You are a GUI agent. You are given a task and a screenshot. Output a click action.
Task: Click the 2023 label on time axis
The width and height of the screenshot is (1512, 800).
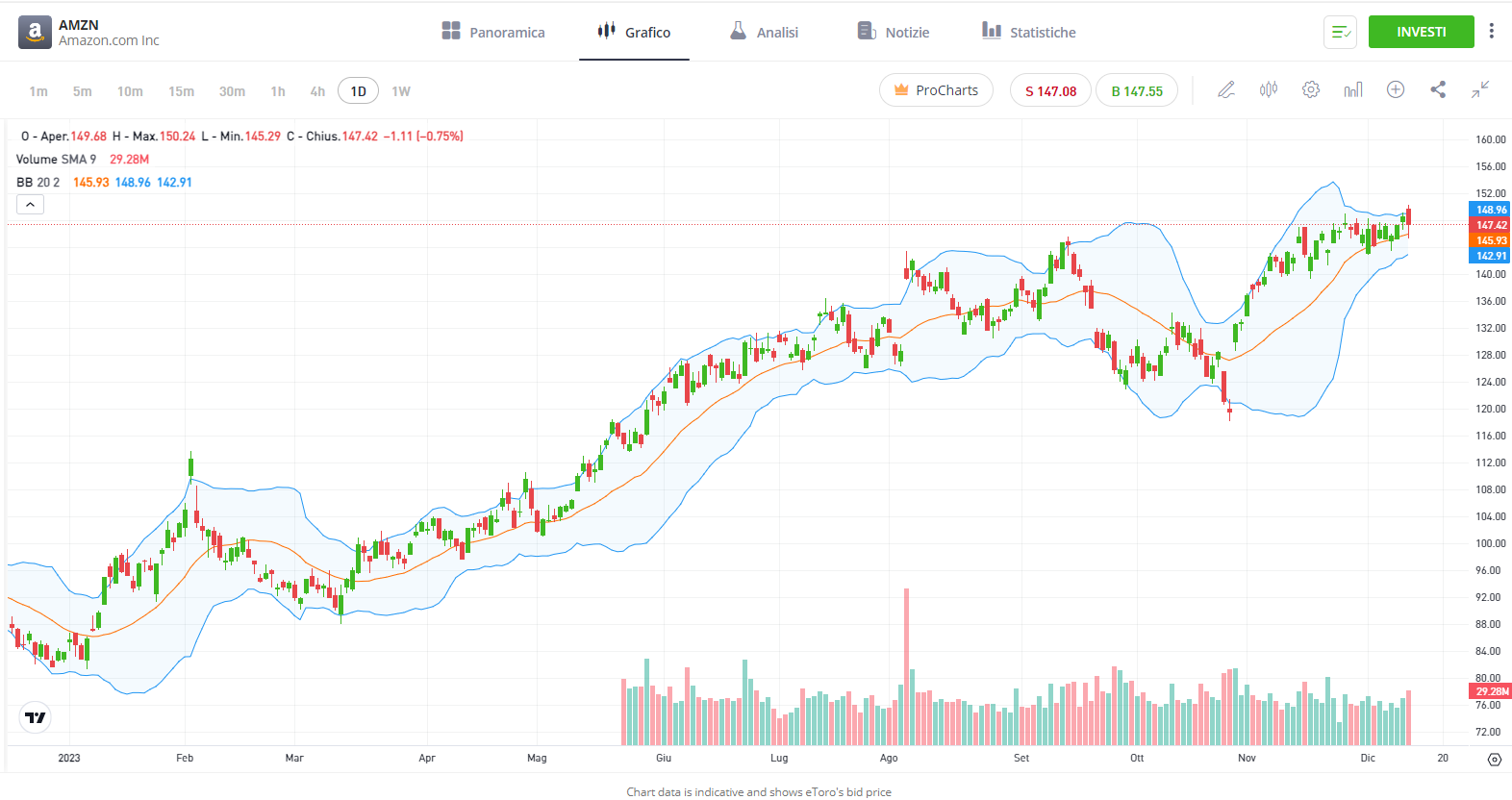(69, 758)
